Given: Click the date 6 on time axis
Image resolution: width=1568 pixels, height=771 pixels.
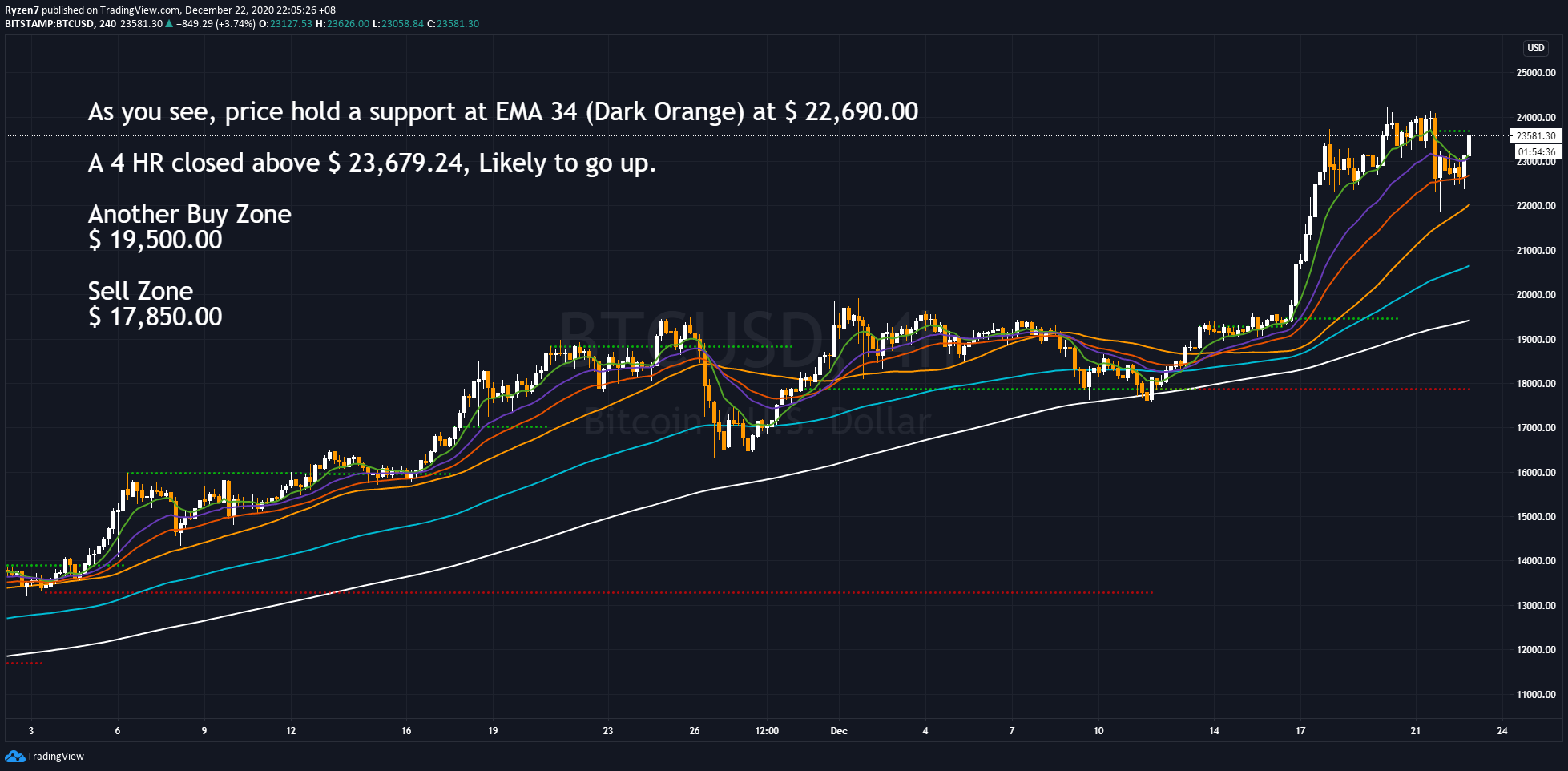Looking at the screenshot, I should coord(118,731).
